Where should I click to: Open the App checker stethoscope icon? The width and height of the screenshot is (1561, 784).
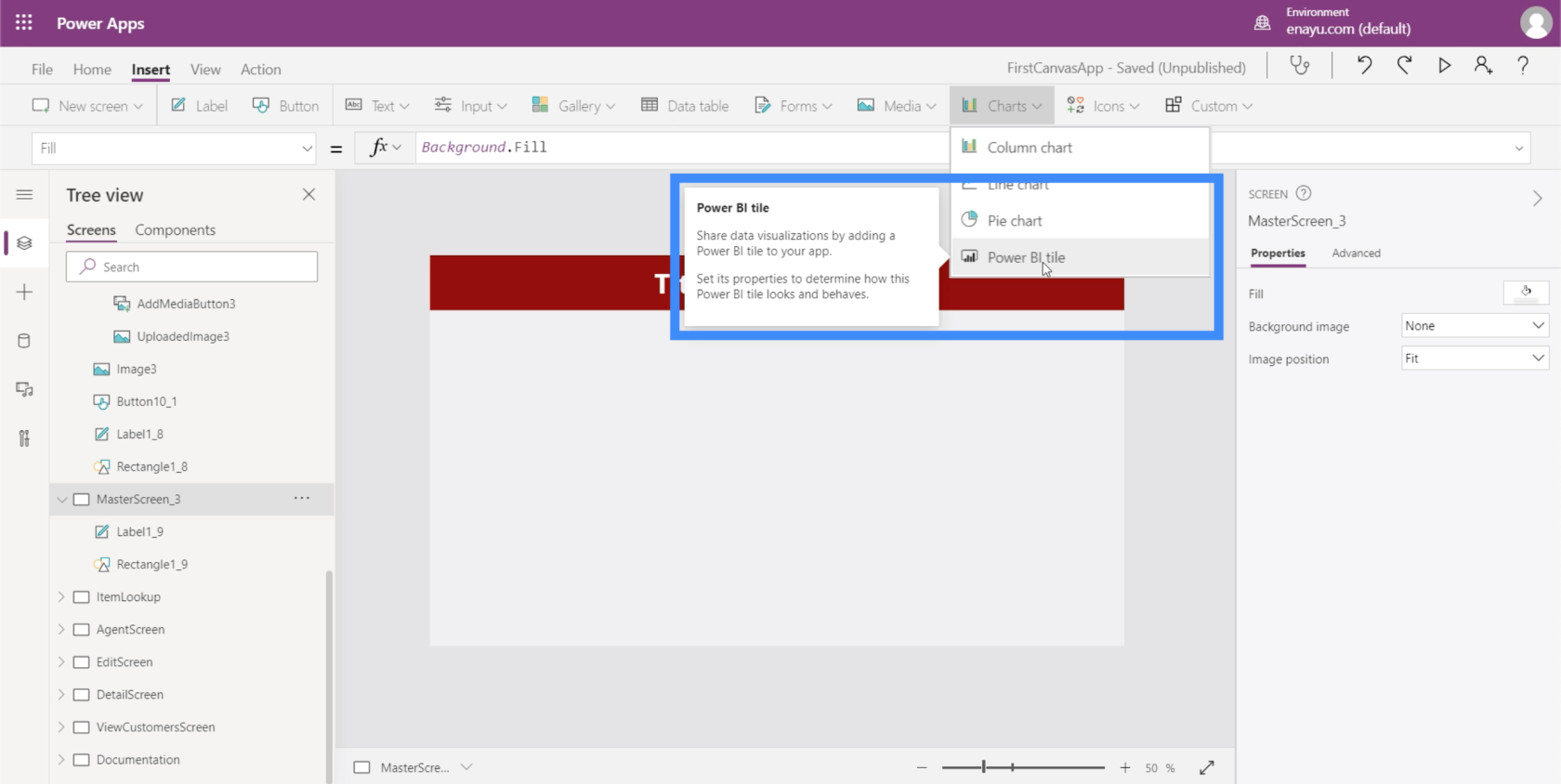(x=1300, y=65)
